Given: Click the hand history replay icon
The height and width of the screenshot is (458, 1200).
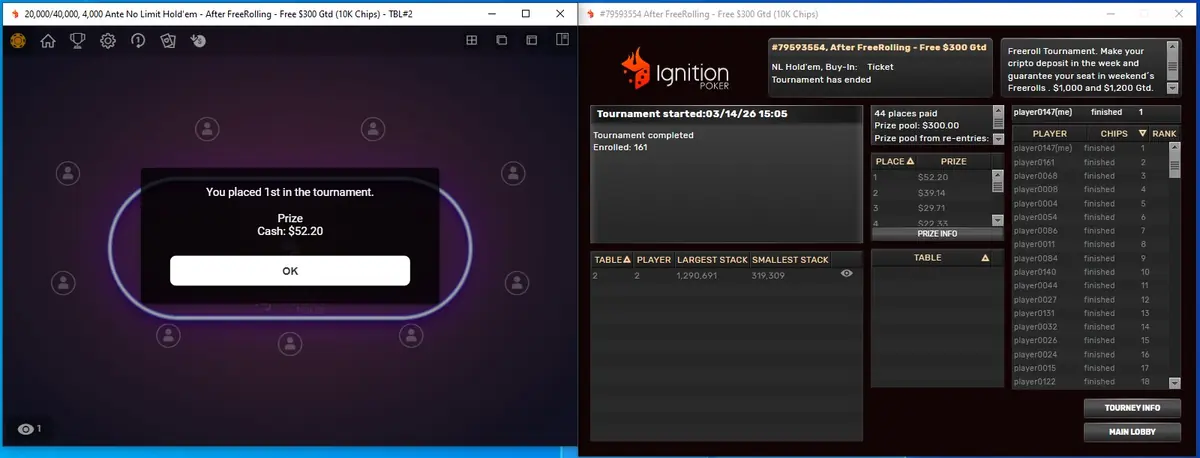Looking at the screenshot, I should [x=138, y=41].
